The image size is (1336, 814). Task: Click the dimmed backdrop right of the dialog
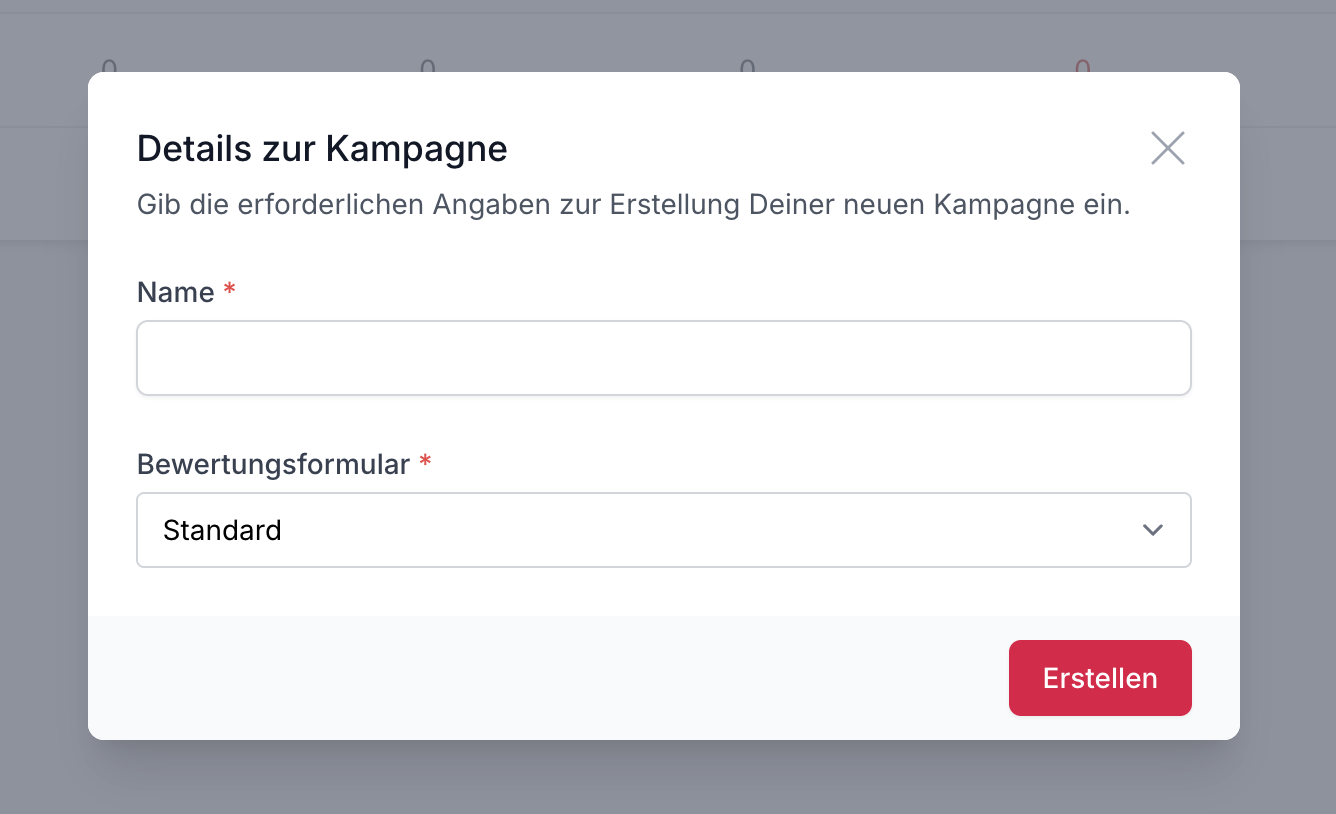pos(1288,420)
